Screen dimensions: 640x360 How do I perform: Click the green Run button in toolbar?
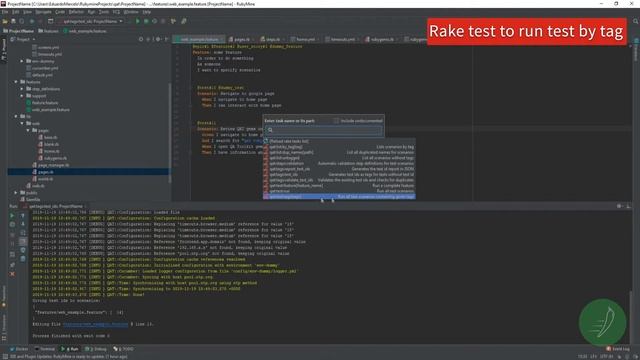pos(138,21)
